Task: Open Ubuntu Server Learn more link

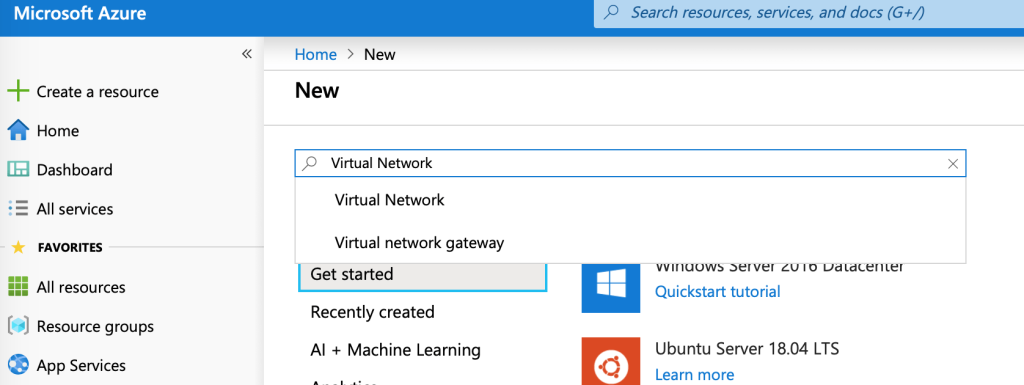Action: pos(694,375)
